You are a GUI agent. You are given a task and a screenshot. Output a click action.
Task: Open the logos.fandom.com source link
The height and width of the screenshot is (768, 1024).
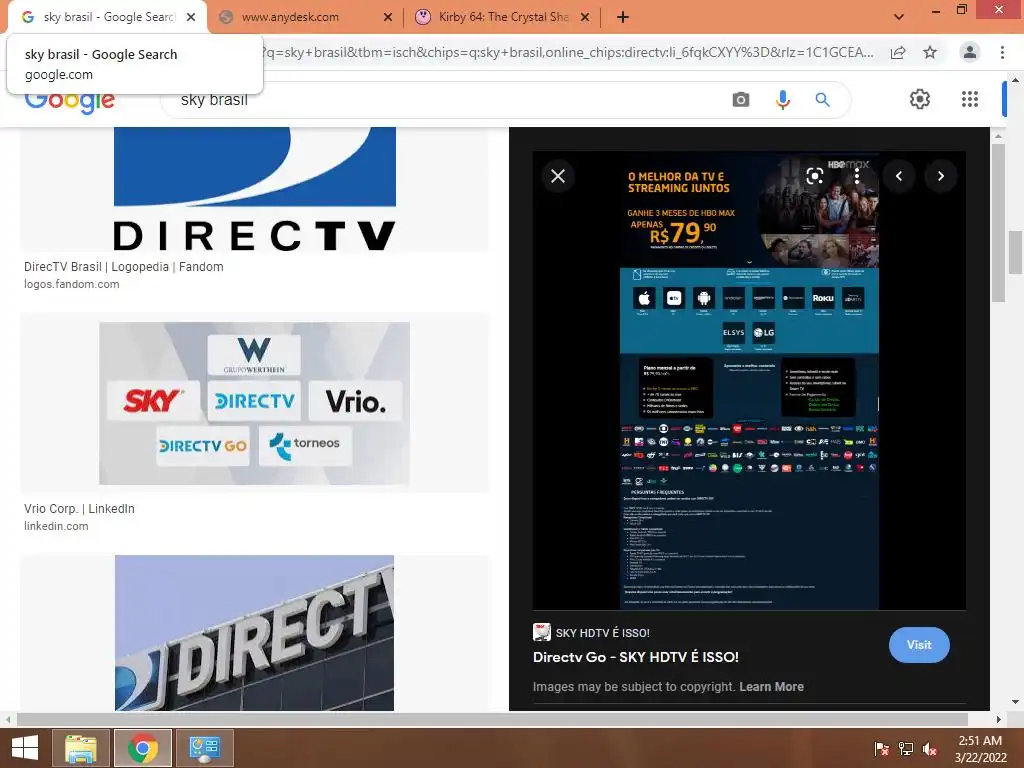pos(71,284)
